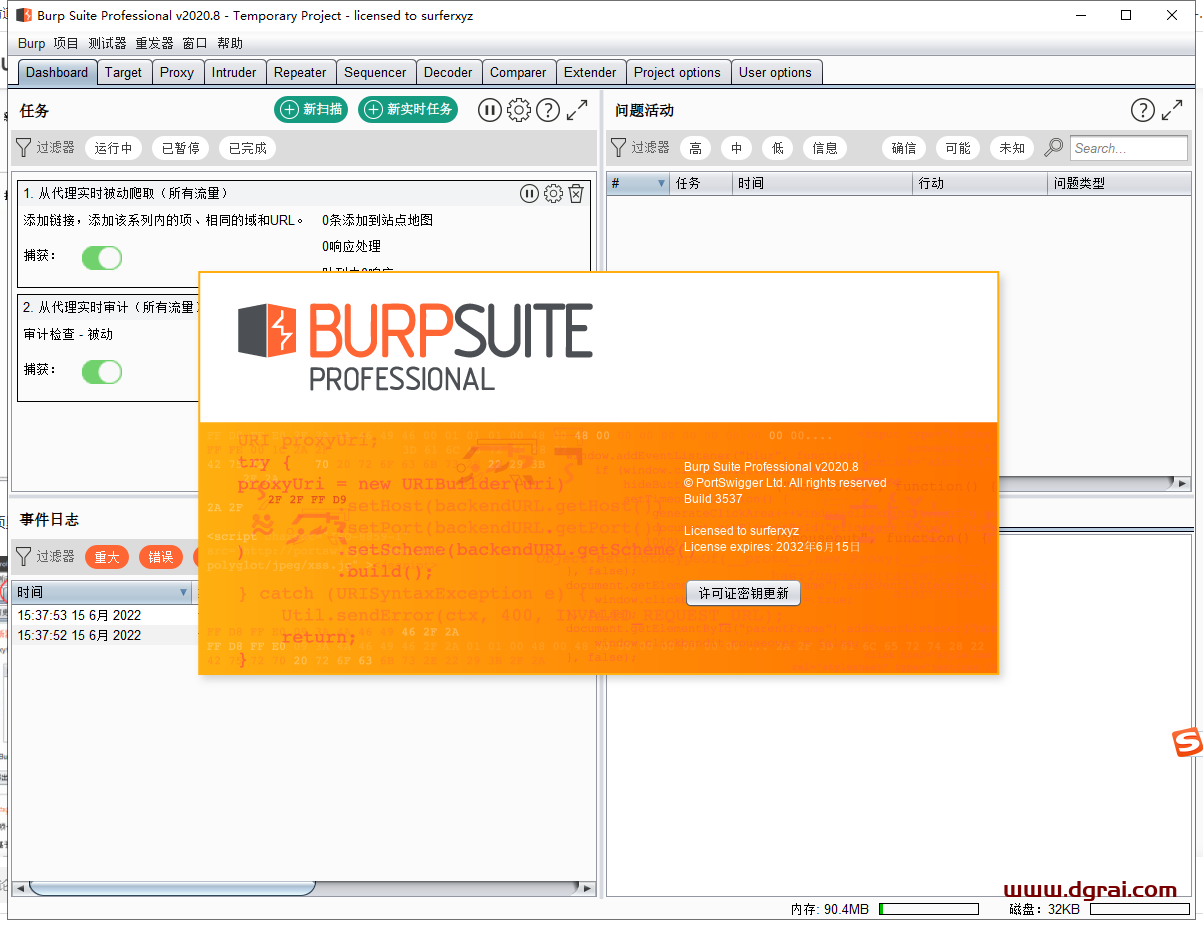The height and width of the screenshot is (927, 1203).
Task: Pause task 1 passive crawl
Action: [529, 194]
